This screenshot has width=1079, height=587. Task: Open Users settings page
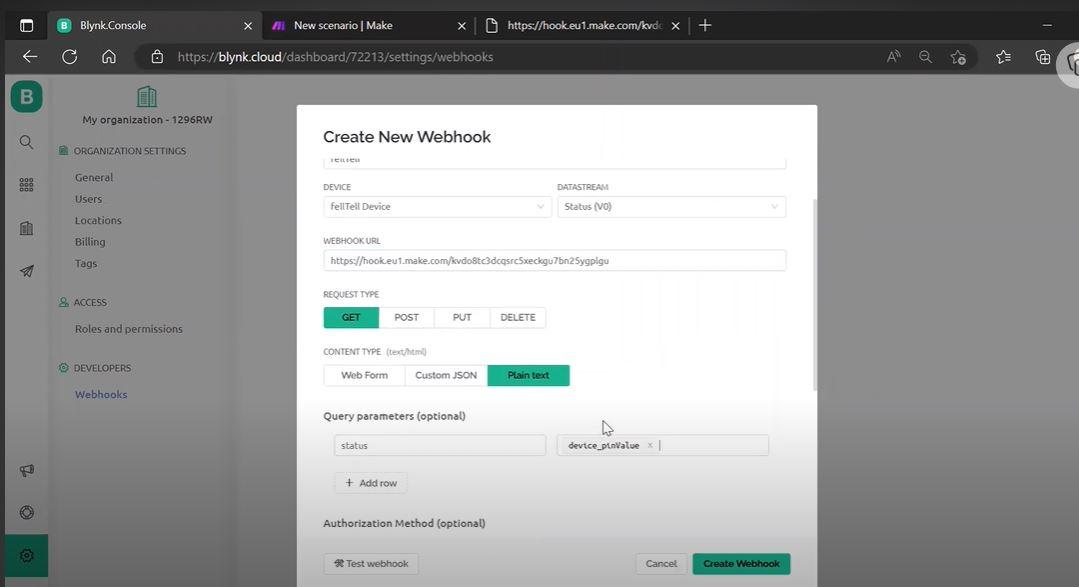coord(88,198)
